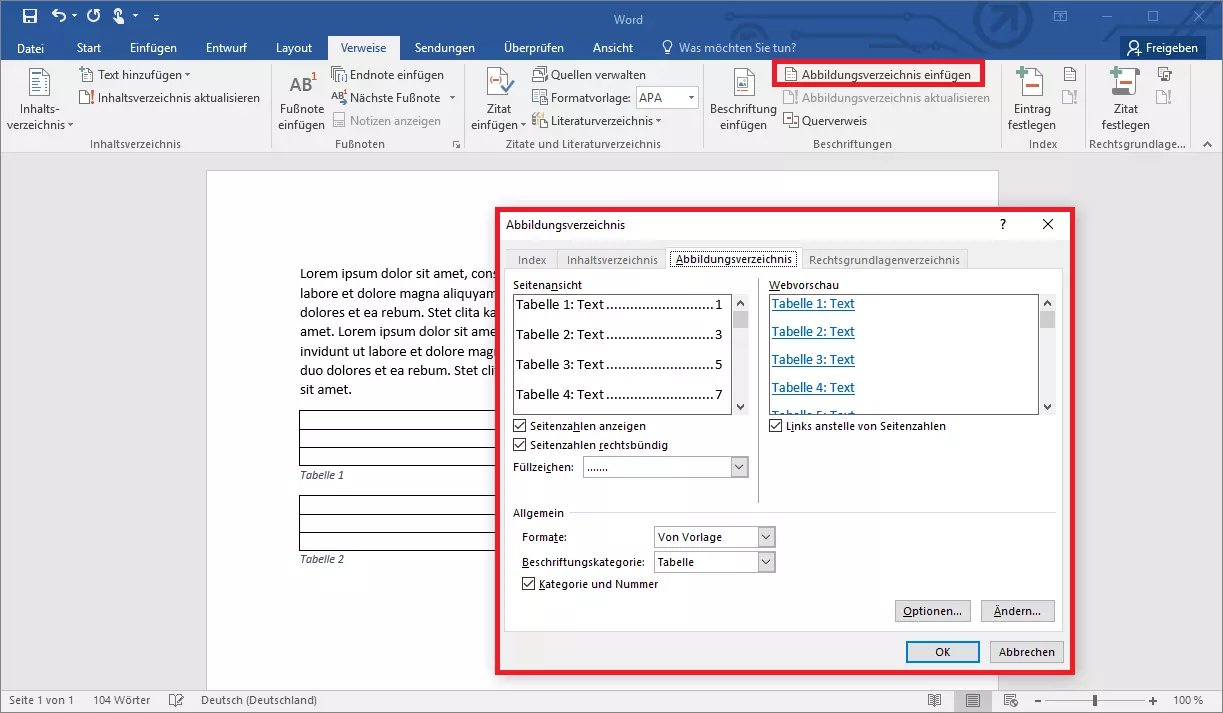Click Beschriftung einfügen
This screenshot has width=1223, height=713.
(742, 101)
